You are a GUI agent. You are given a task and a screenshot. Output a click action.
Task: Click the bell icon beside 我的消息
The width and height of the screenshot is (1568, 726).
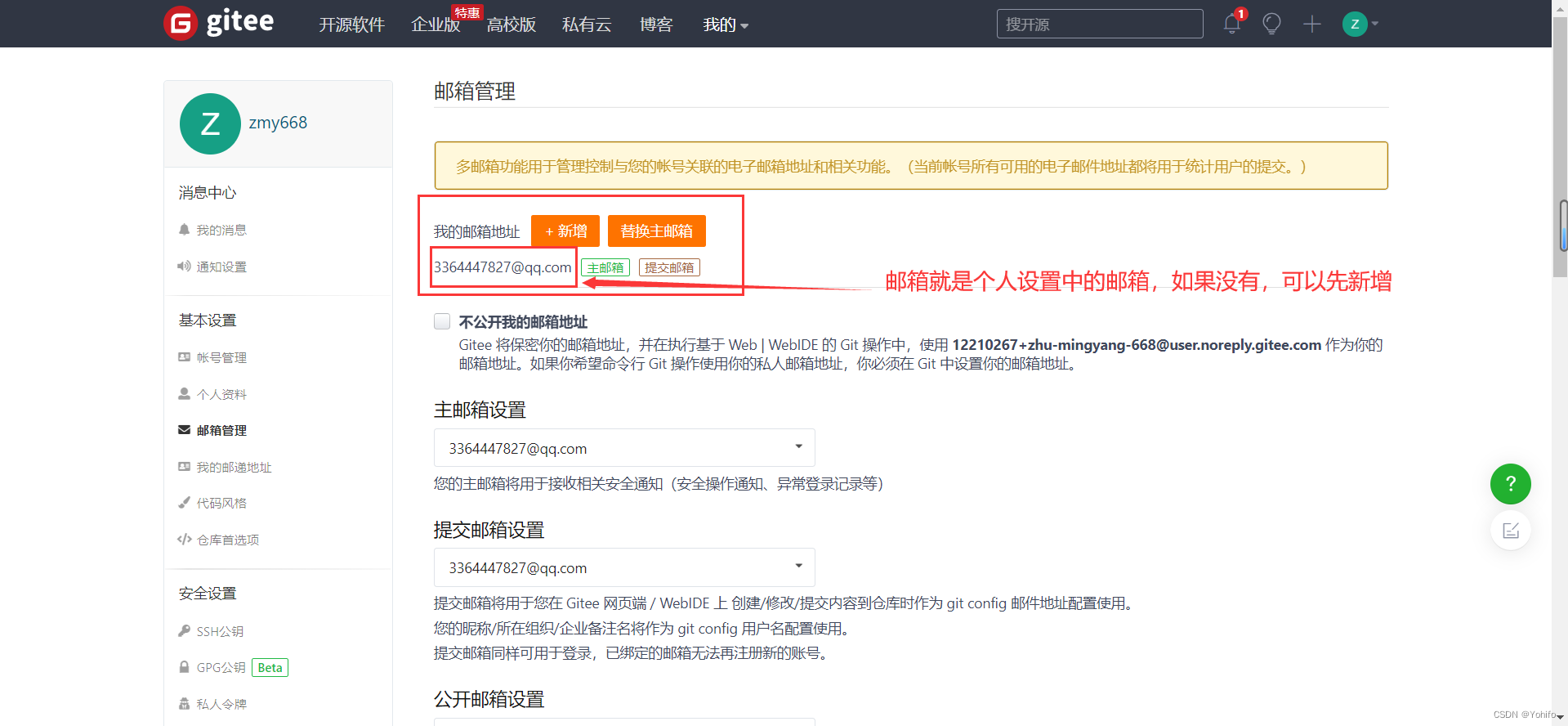pos(185,230)
